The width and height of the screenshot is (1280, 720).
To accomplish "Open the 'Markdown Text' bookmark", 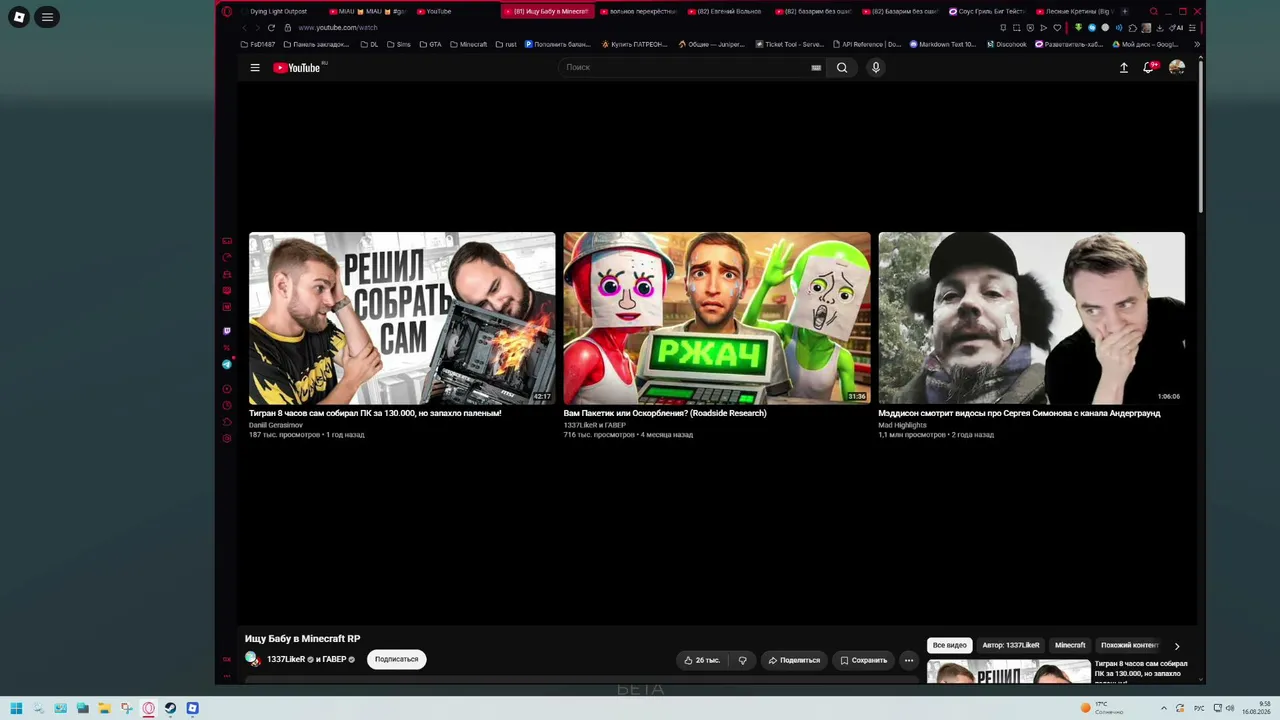I will [x=942, y=45].
